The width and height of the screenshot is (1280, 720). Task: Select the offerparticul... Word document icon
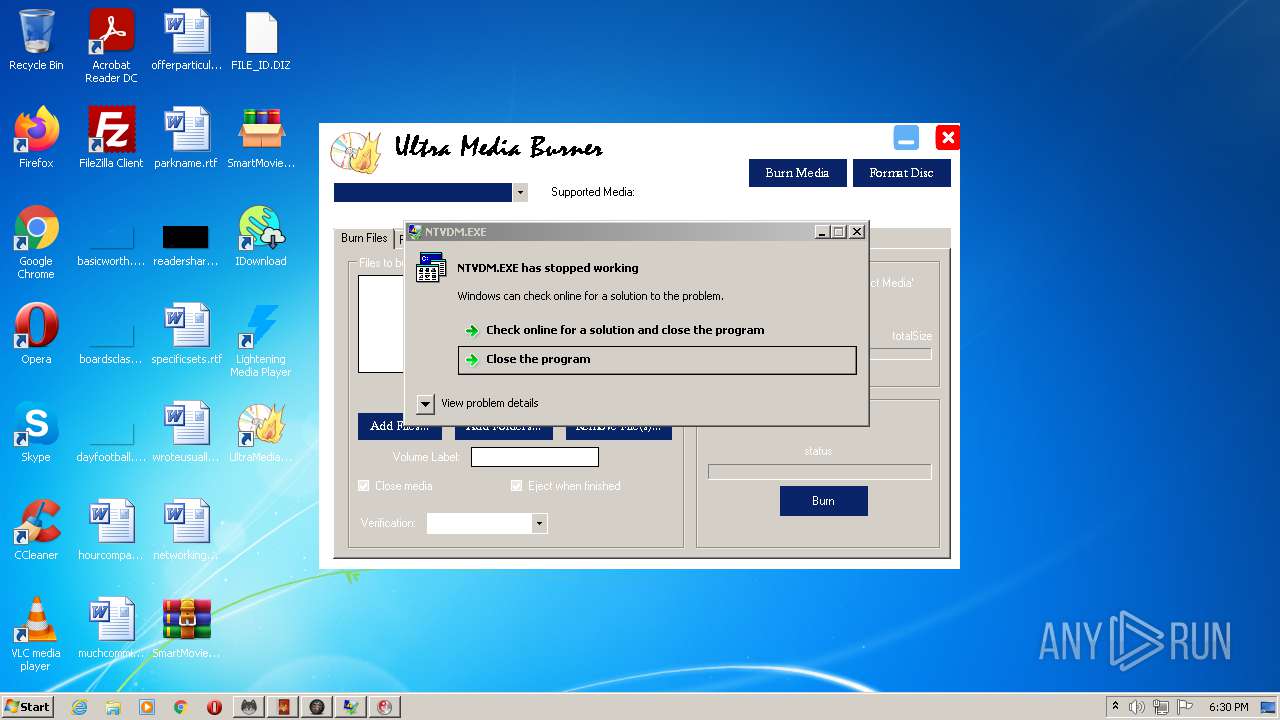click(187, 40)
